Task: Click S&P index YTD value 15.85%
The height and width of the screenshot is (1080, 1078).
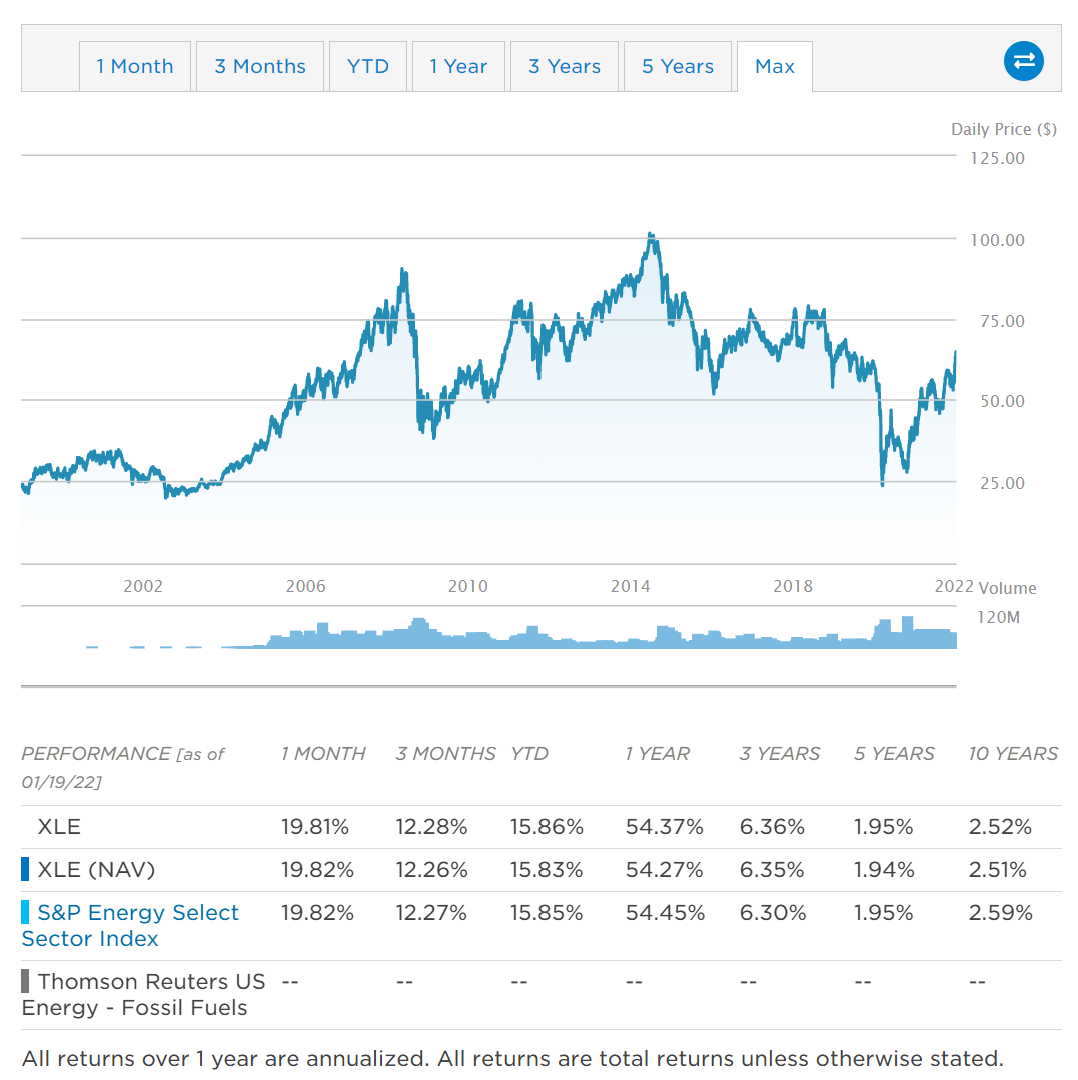Action: (546, 913)
